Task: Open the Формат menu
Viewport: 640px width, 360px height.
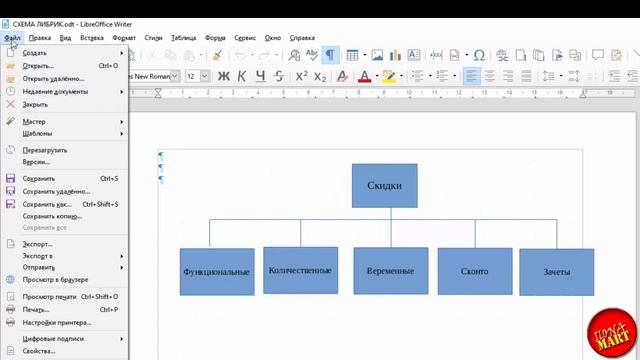Action: pyautogui.click(x=124, y=38)
